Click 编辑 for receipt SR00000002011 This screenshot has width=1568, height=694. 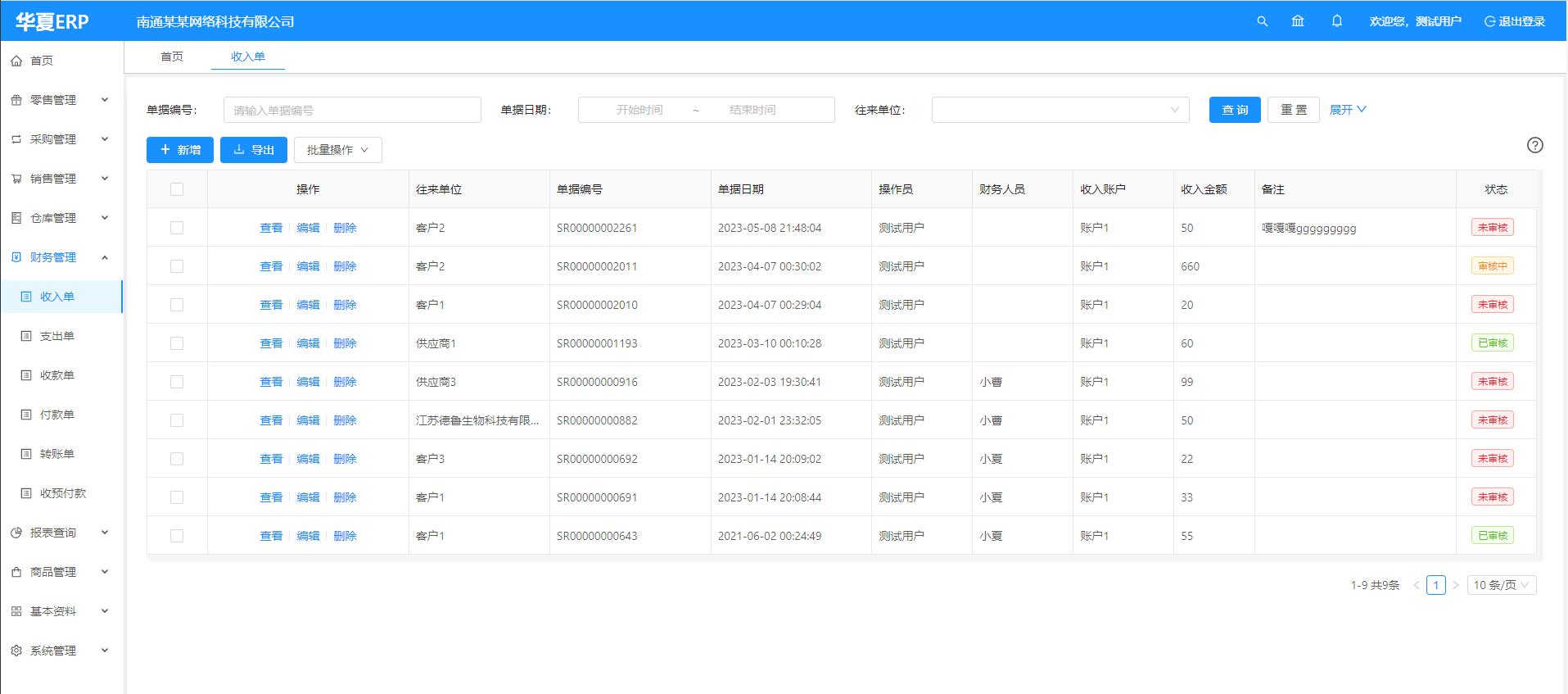click(x=308, y=266)
